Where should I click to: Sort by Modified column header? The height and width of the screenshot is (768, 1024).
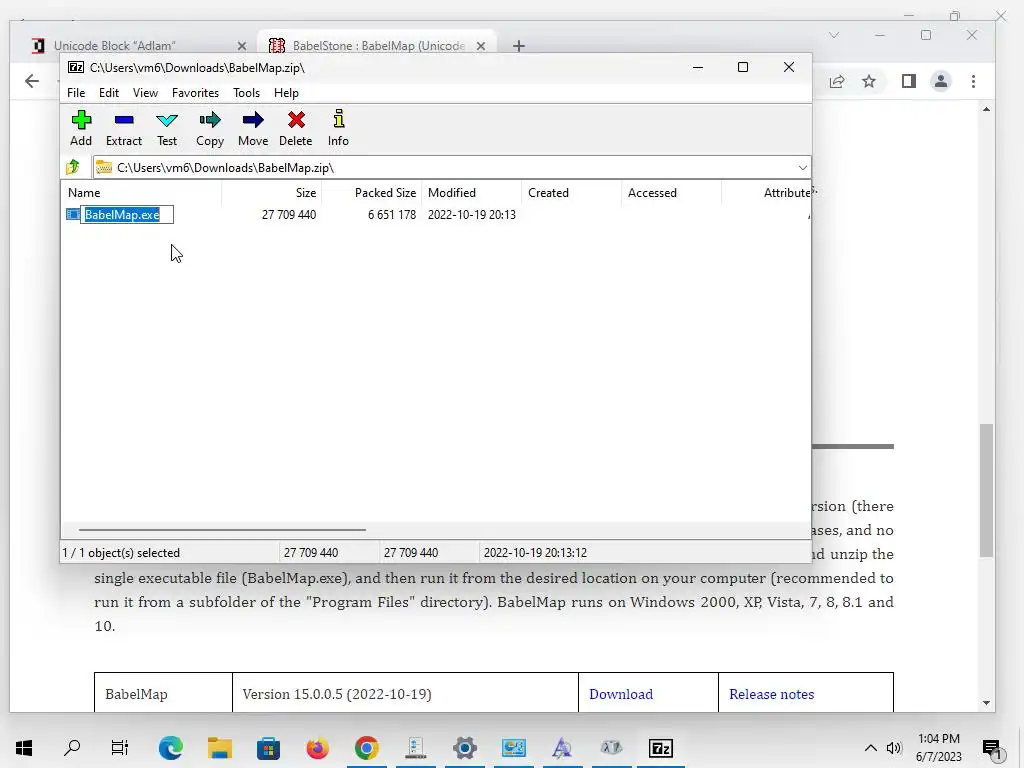pyautogui.click(x=472, y=193)
